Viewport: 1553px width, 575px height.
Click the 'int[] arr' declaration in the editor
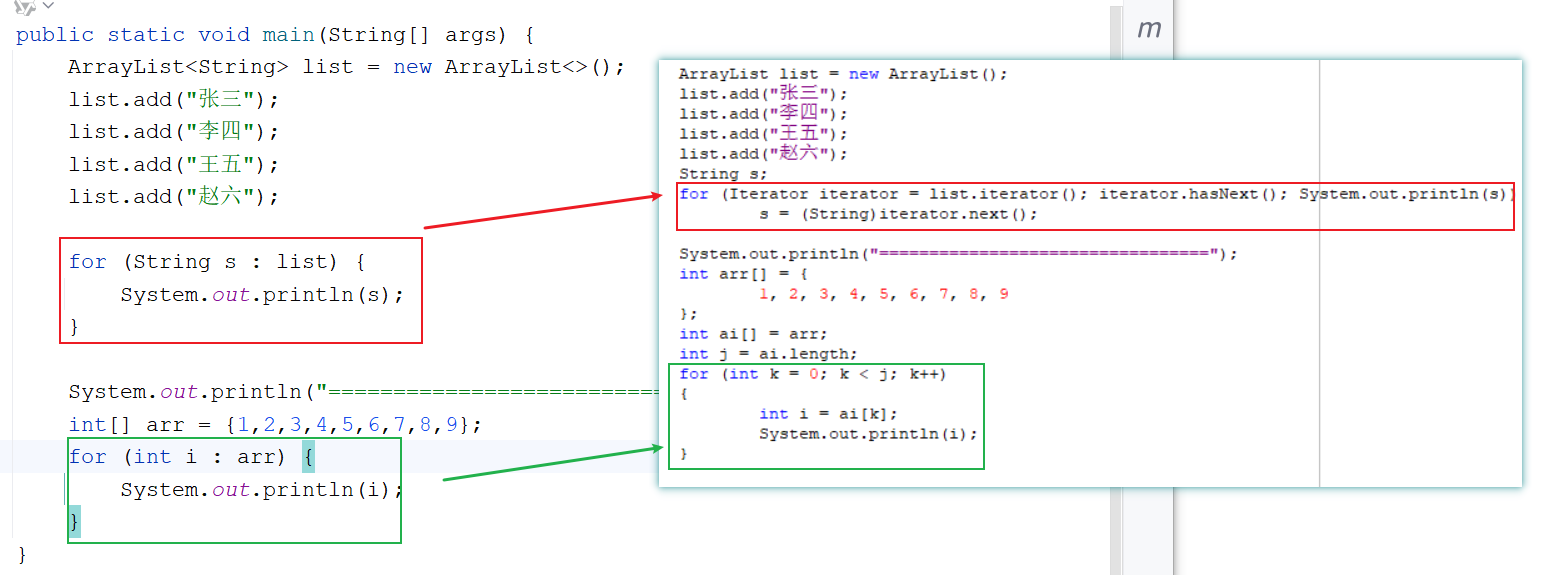point(119,425)
